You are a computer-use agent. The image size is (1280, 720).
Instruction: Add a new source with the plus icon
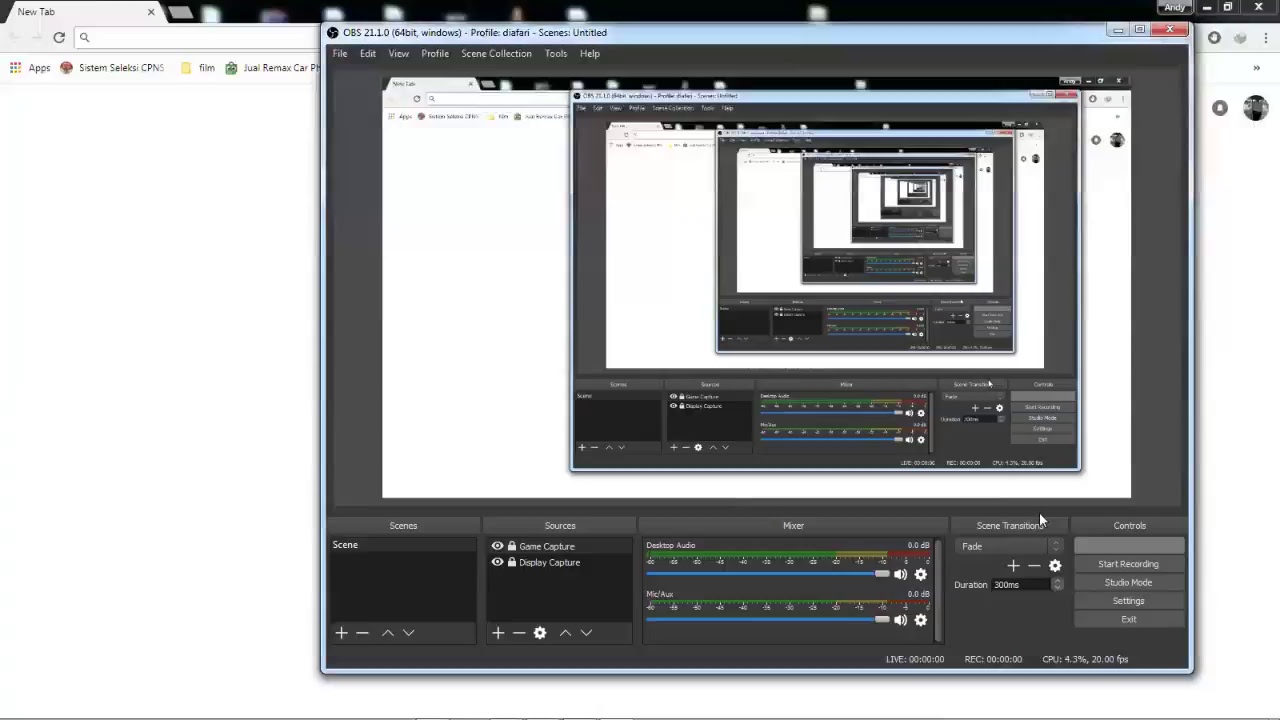(x=498, y=633)
